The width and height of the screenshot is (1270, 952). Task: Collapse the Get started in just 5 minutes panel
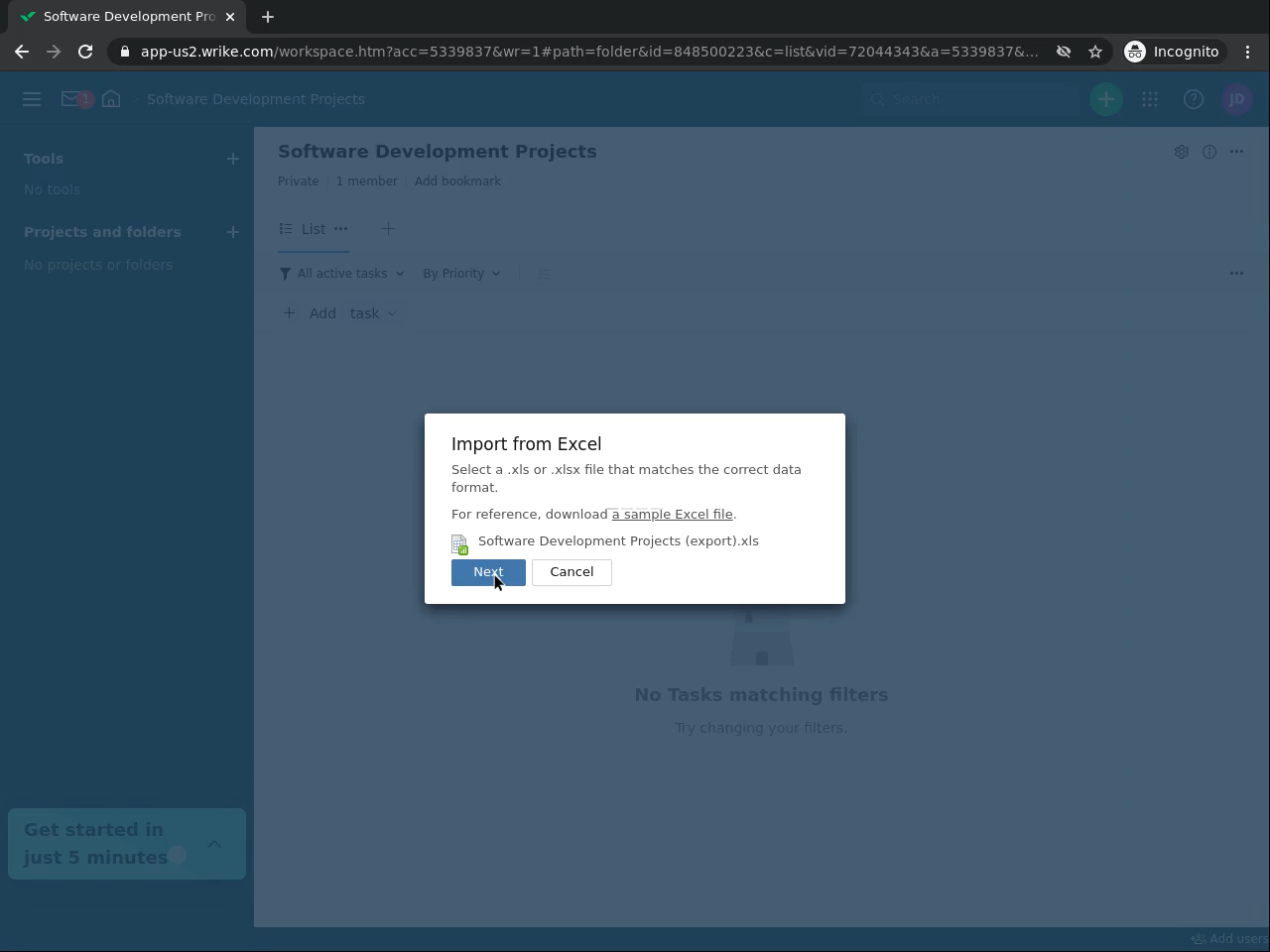point(214,844)
